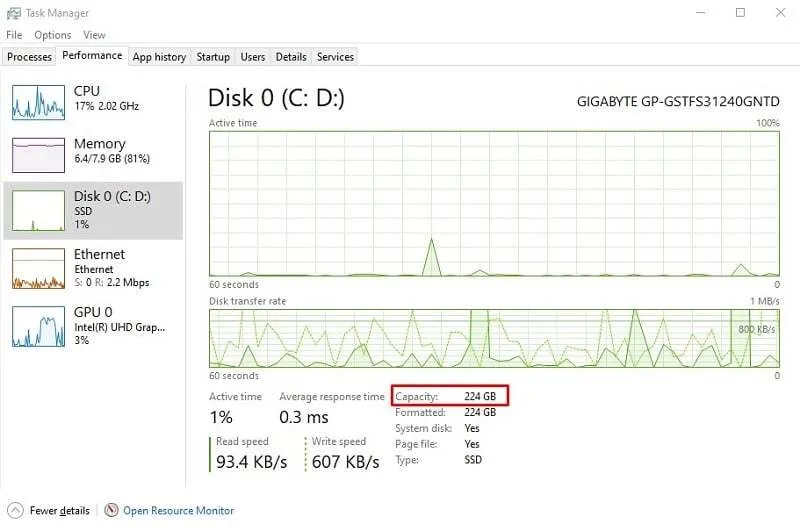
Task: Open the Ethernet activity graph icon
Action: coord(38,268)
